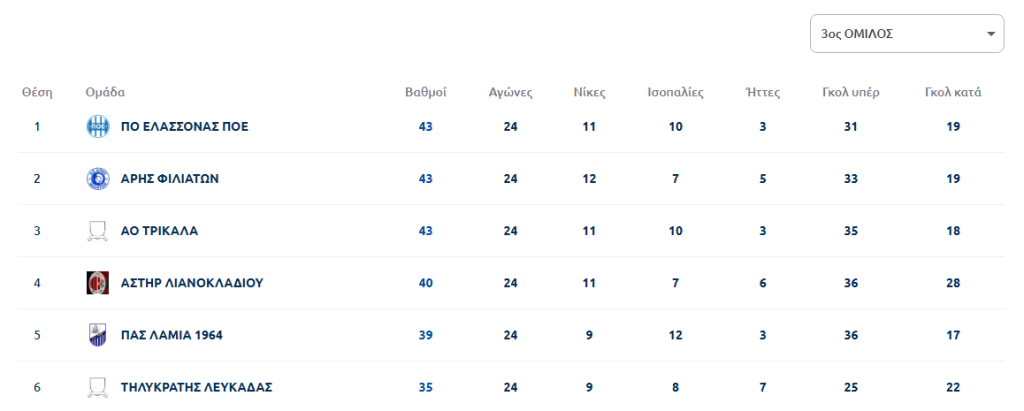Click the ΑΟ Τρίκαλα placeholder crest
This screenshot has width=1024, height=411.
97,231
